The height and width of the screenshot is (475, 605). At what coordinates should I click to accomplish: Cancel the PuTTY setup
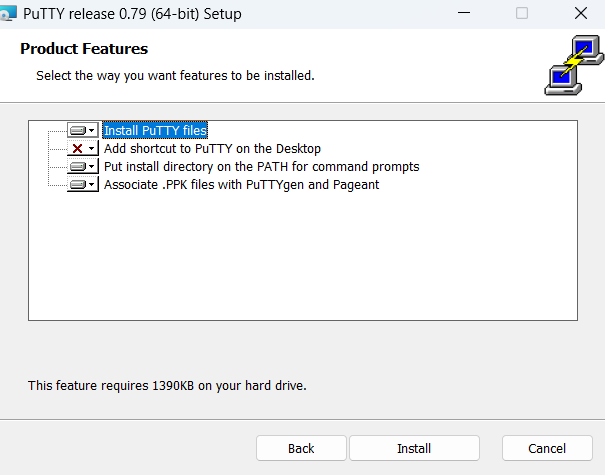click(547, 448)
